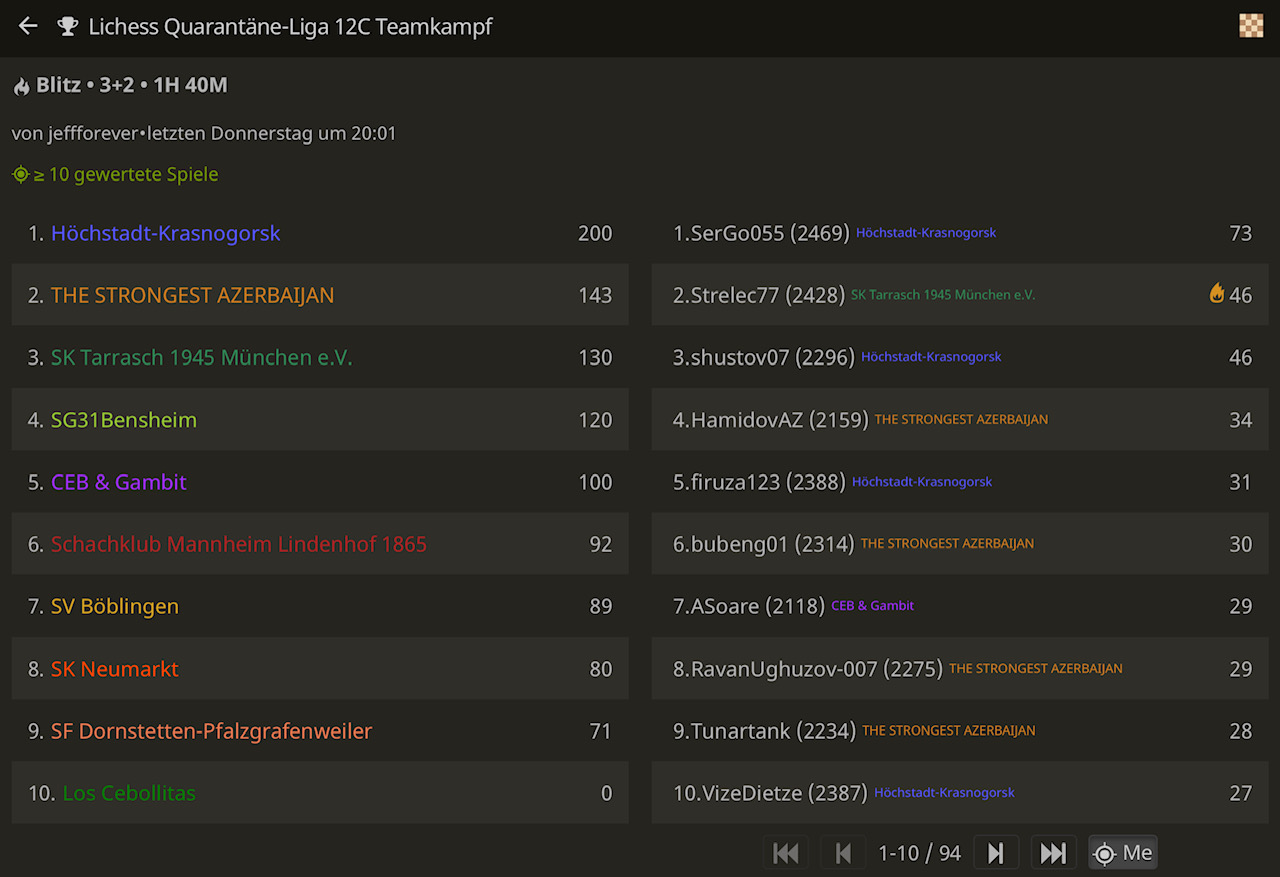The height and width of the screenshot is (877, 1280).
Task: Open player Tunartank (2234)
Action: point(960,731)
